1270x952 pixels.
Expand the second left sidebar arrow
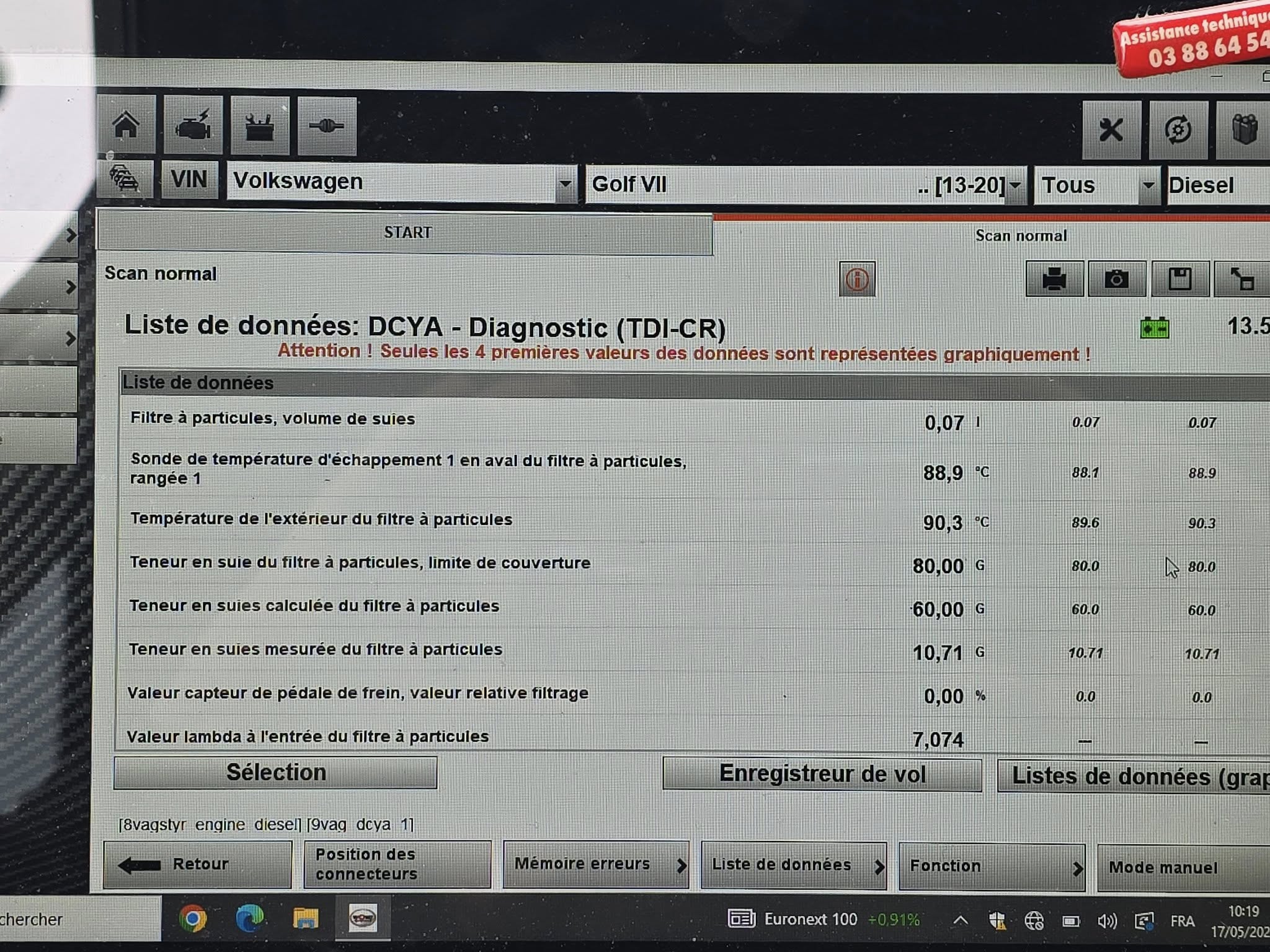pyautogui.click(x=70, y=286)
